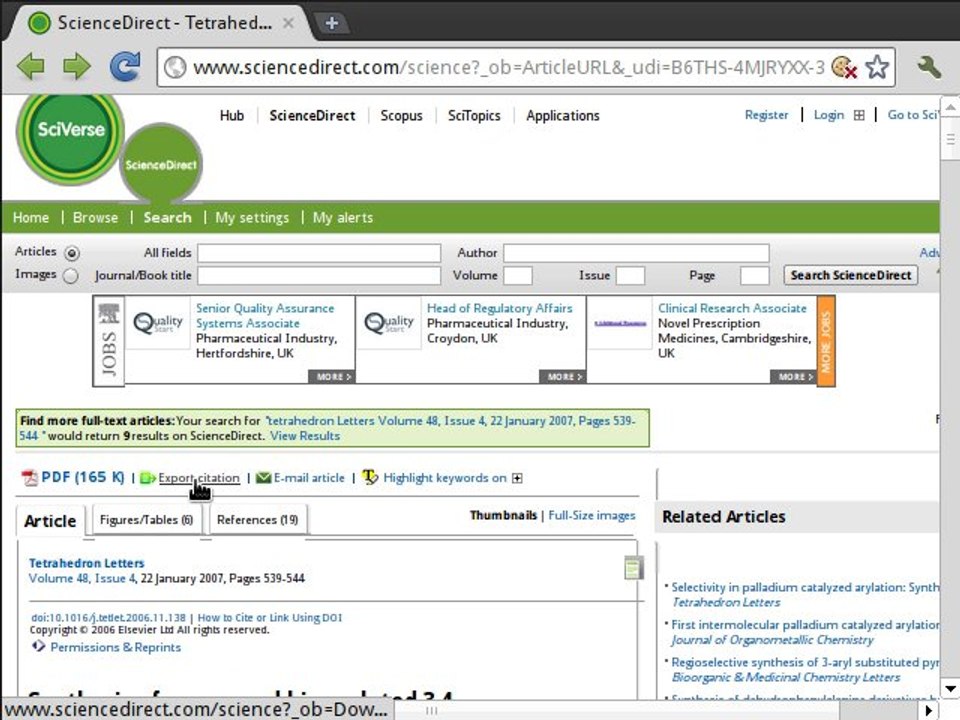Open the Scopus menu item
960x720 pixels.
(x=401, y=116)
